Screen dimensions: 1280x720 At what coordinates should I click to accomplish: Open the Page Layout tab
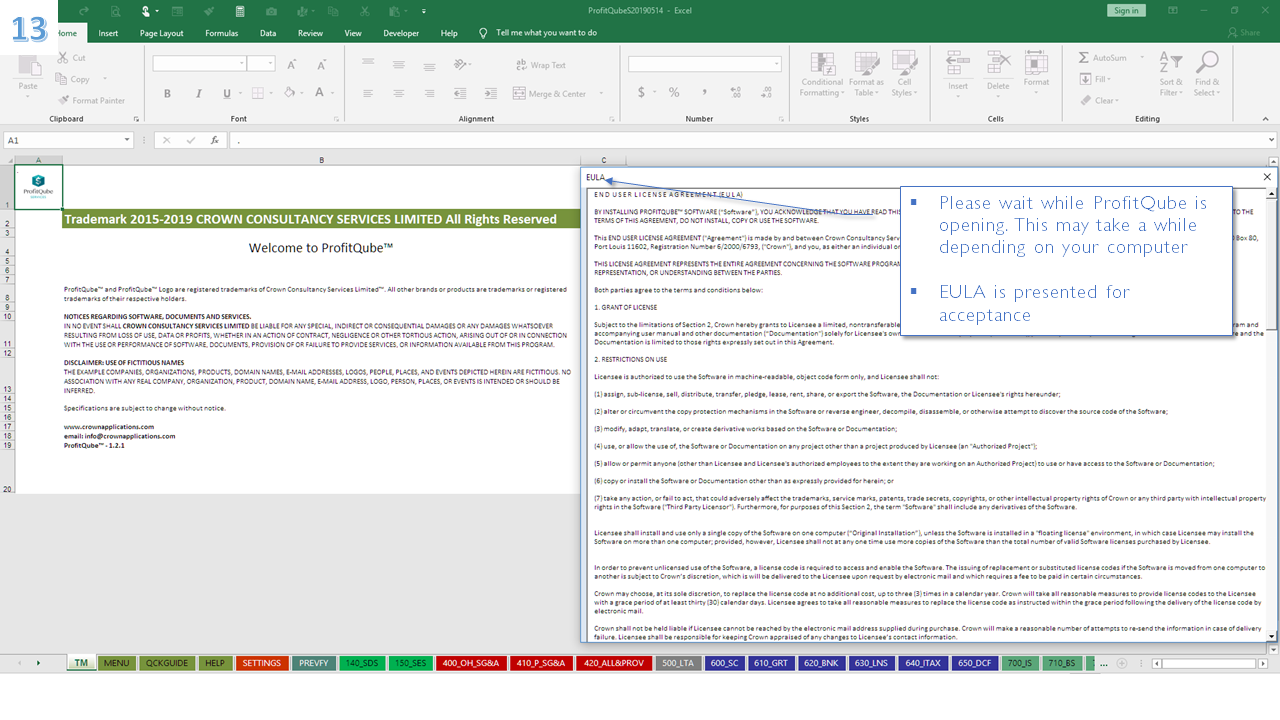(x=162, y=33)
